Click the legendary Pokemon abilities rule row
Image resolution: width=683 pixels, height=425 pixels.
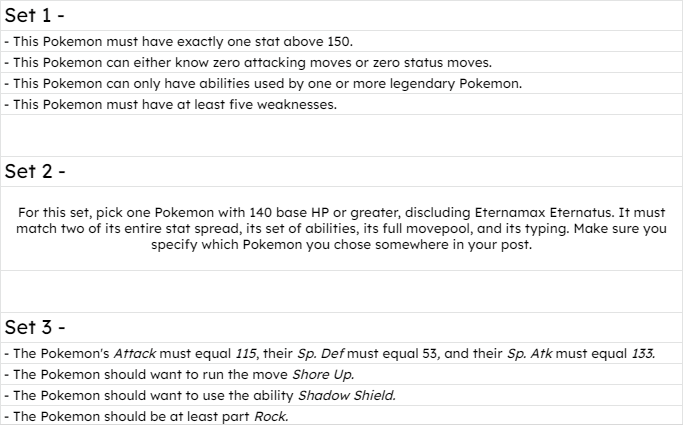coord(342,83)
